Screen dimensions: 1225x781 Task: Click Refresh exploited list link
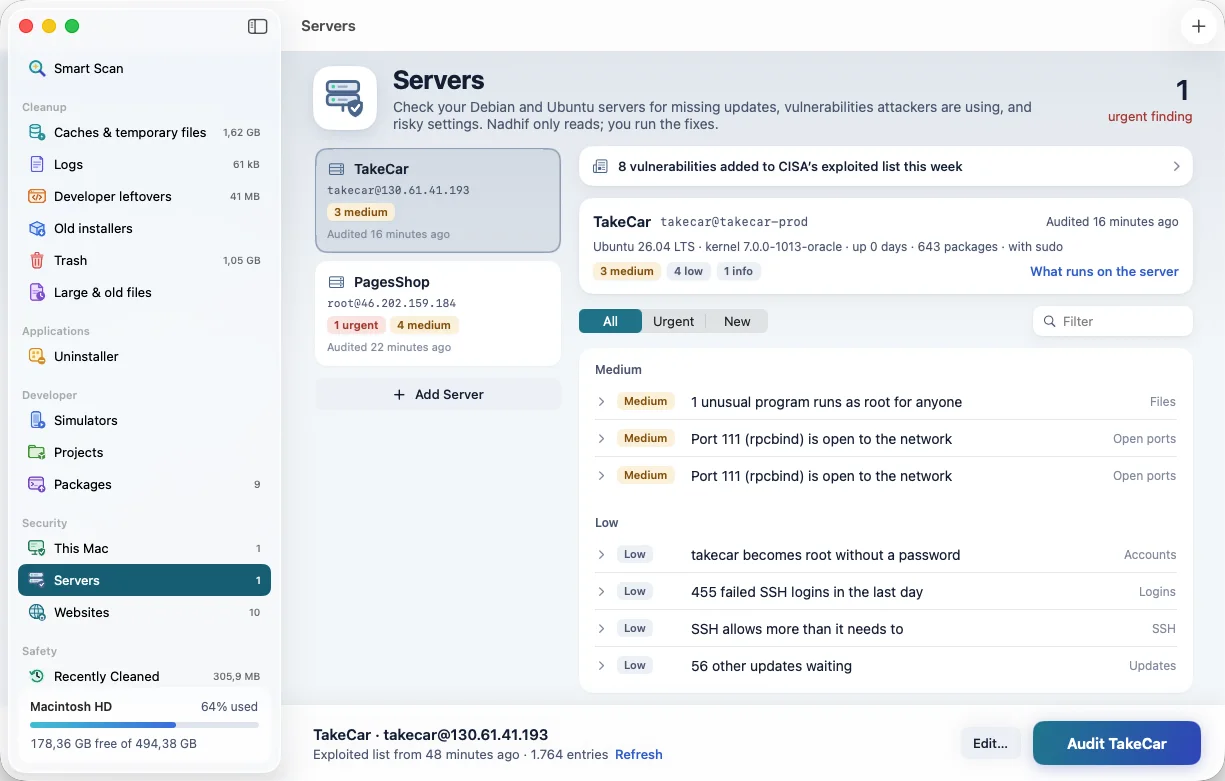pyautogui.click(x=638, y=754)
